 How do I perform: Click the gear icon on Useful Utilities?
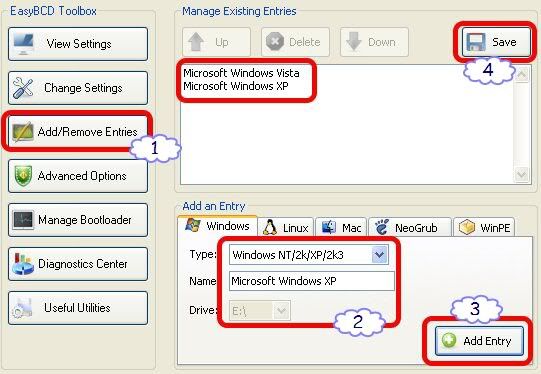click(22, 308)
